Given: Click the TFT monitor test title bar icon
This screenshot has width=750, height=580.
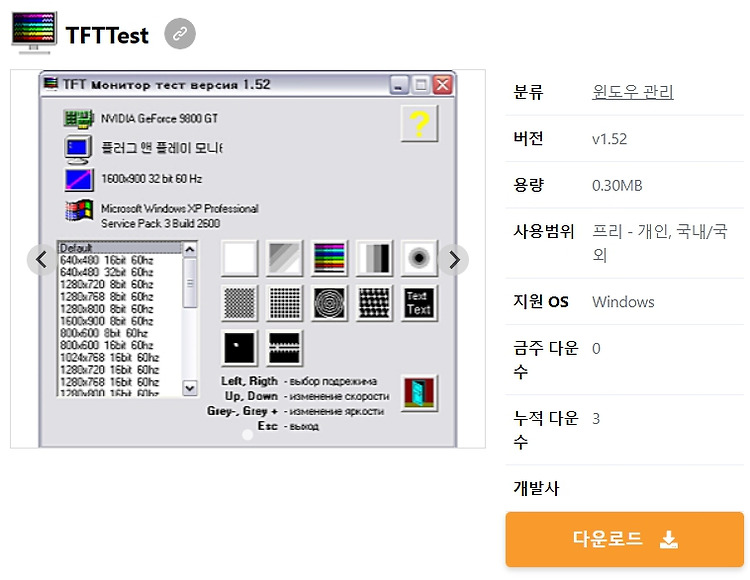Looking at the screenshot, I should pos(51,84).
